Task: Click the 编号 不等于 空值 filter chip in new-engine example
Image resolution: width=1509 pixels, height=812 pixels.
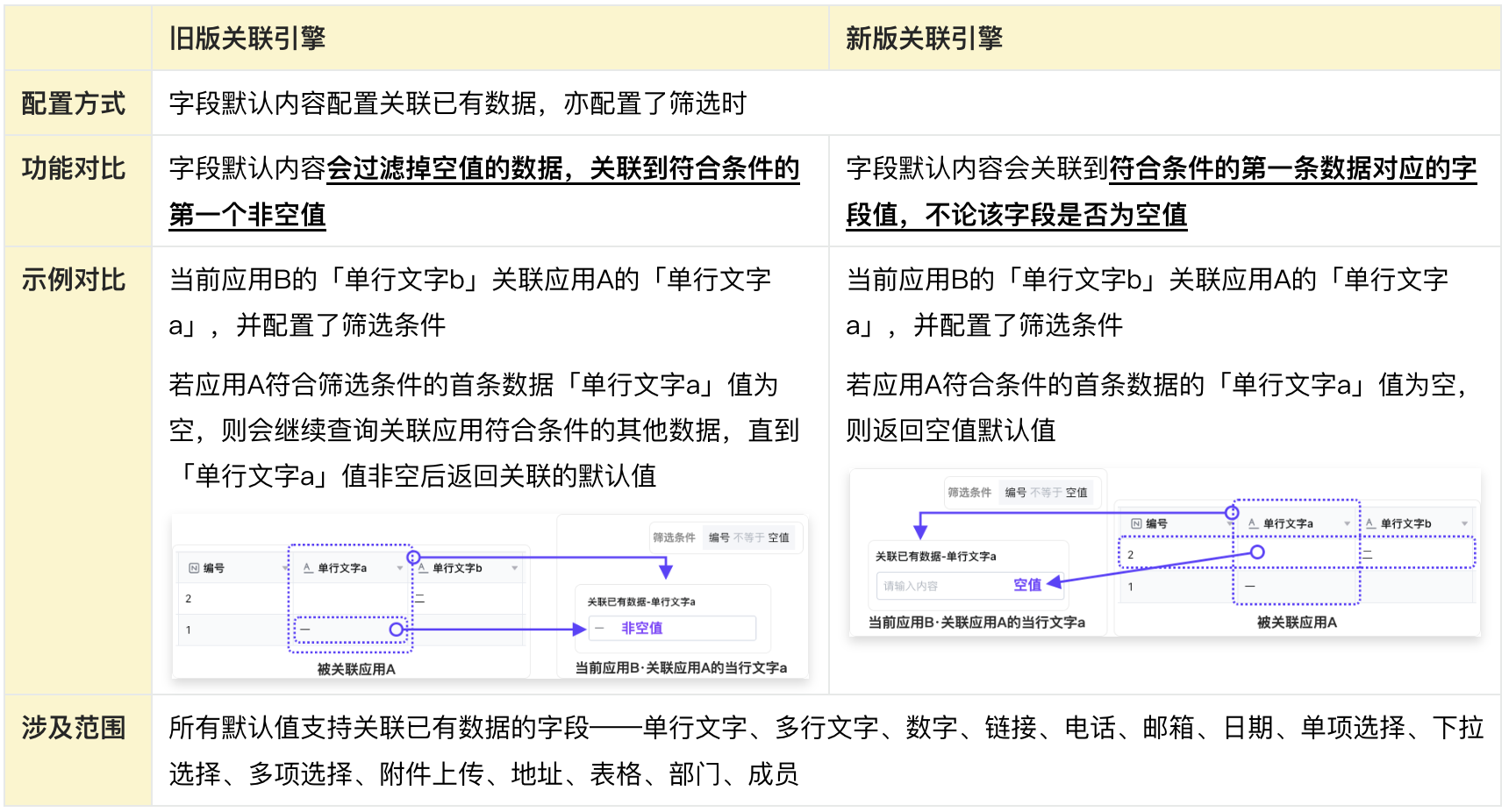Action: point(1046,493)
